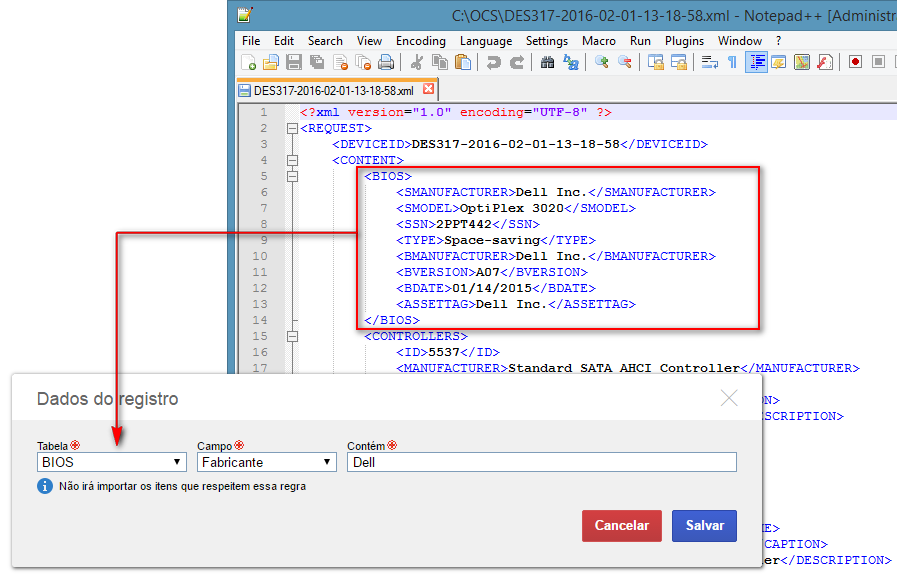
Task: Toggle the Indent guide toolbar icon
Action: pyautogui.click(x=756, y=62)
